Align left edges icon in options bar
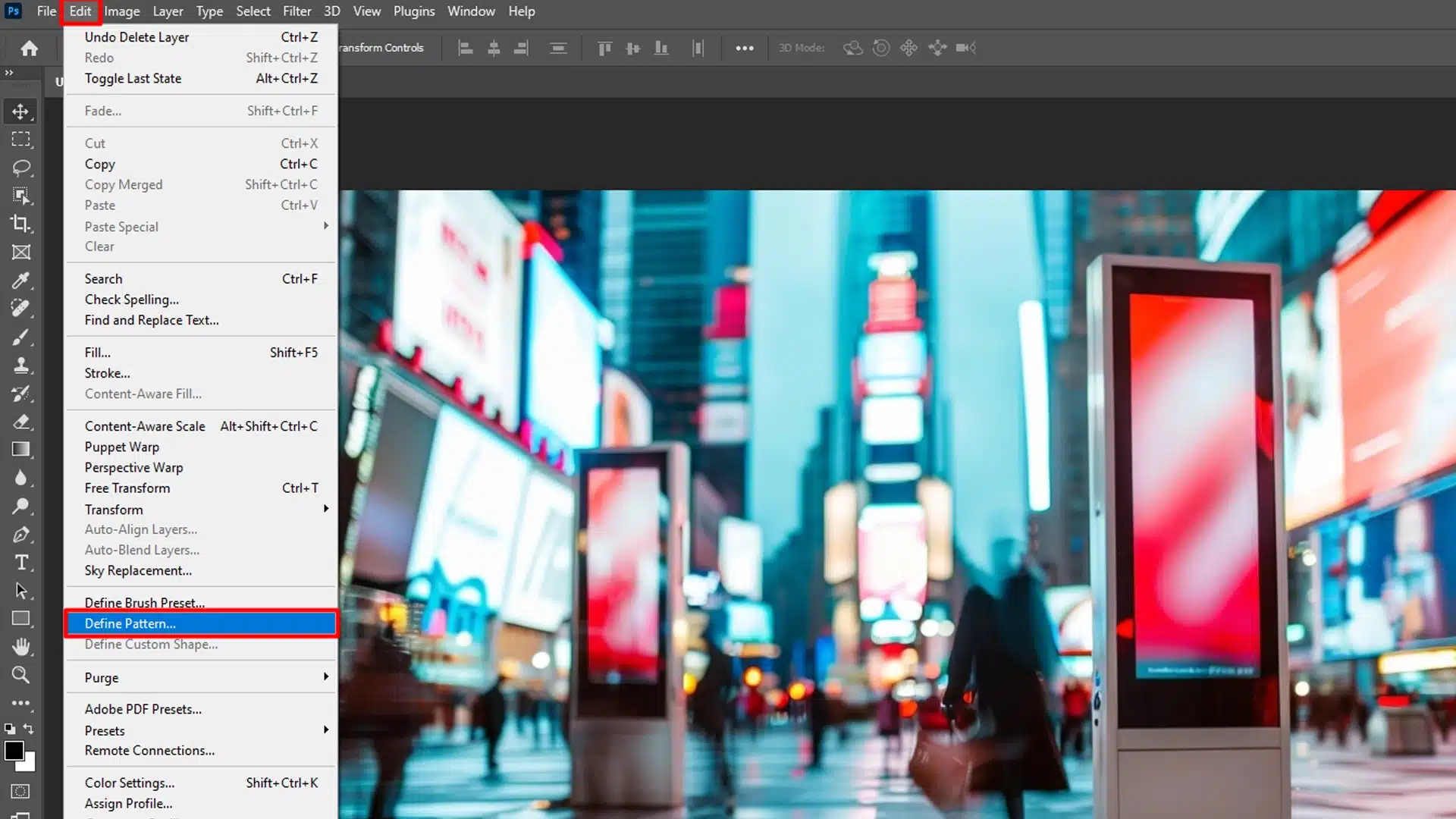Image resolution: width=1456 pixels, height=819 pixels. (466, 48)
